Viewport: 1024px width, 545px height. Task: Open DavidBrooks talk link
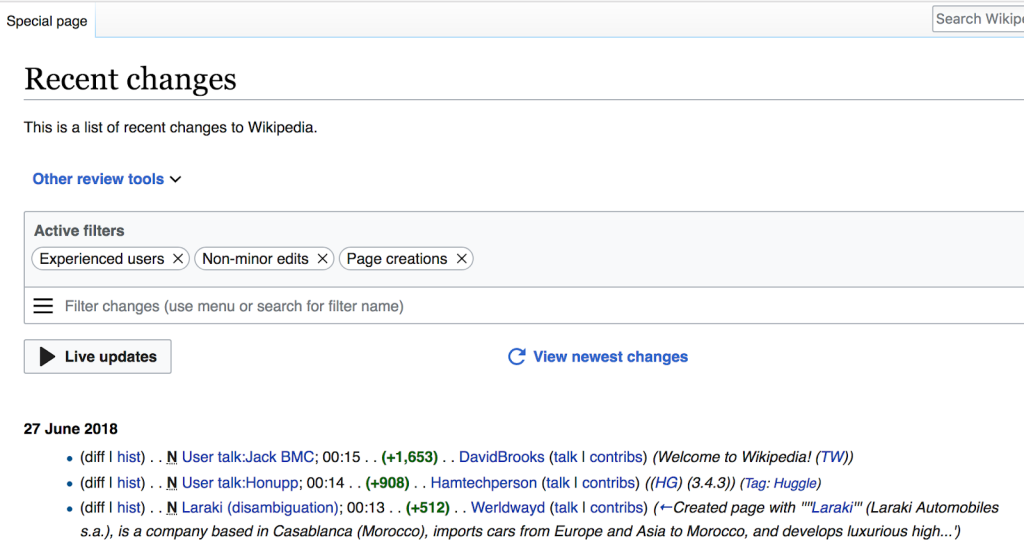click(x=566, y=457)
